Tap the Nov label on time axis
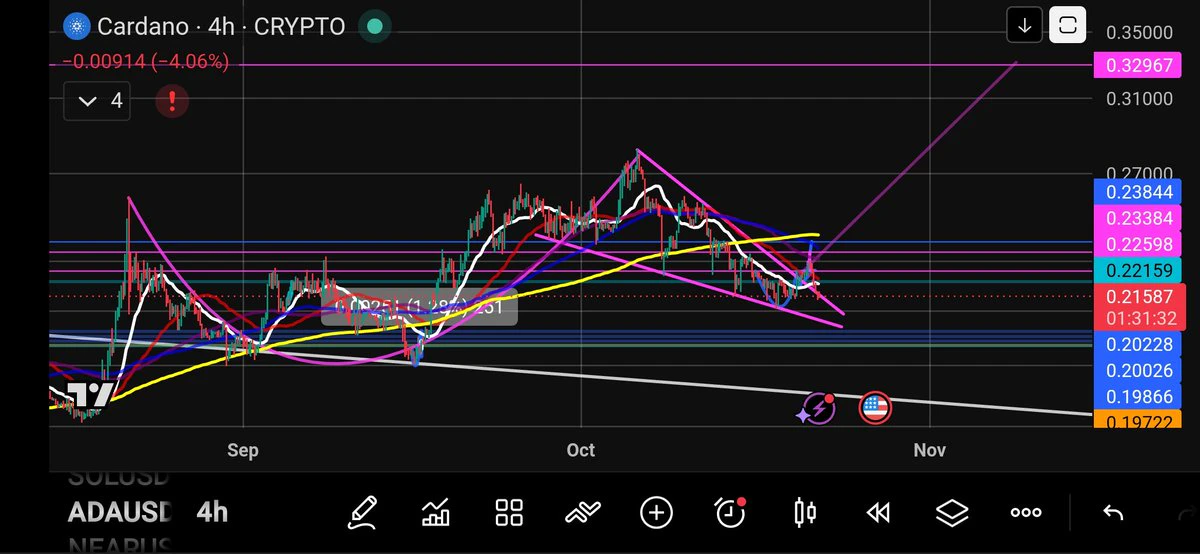 (x=930, y=451)
